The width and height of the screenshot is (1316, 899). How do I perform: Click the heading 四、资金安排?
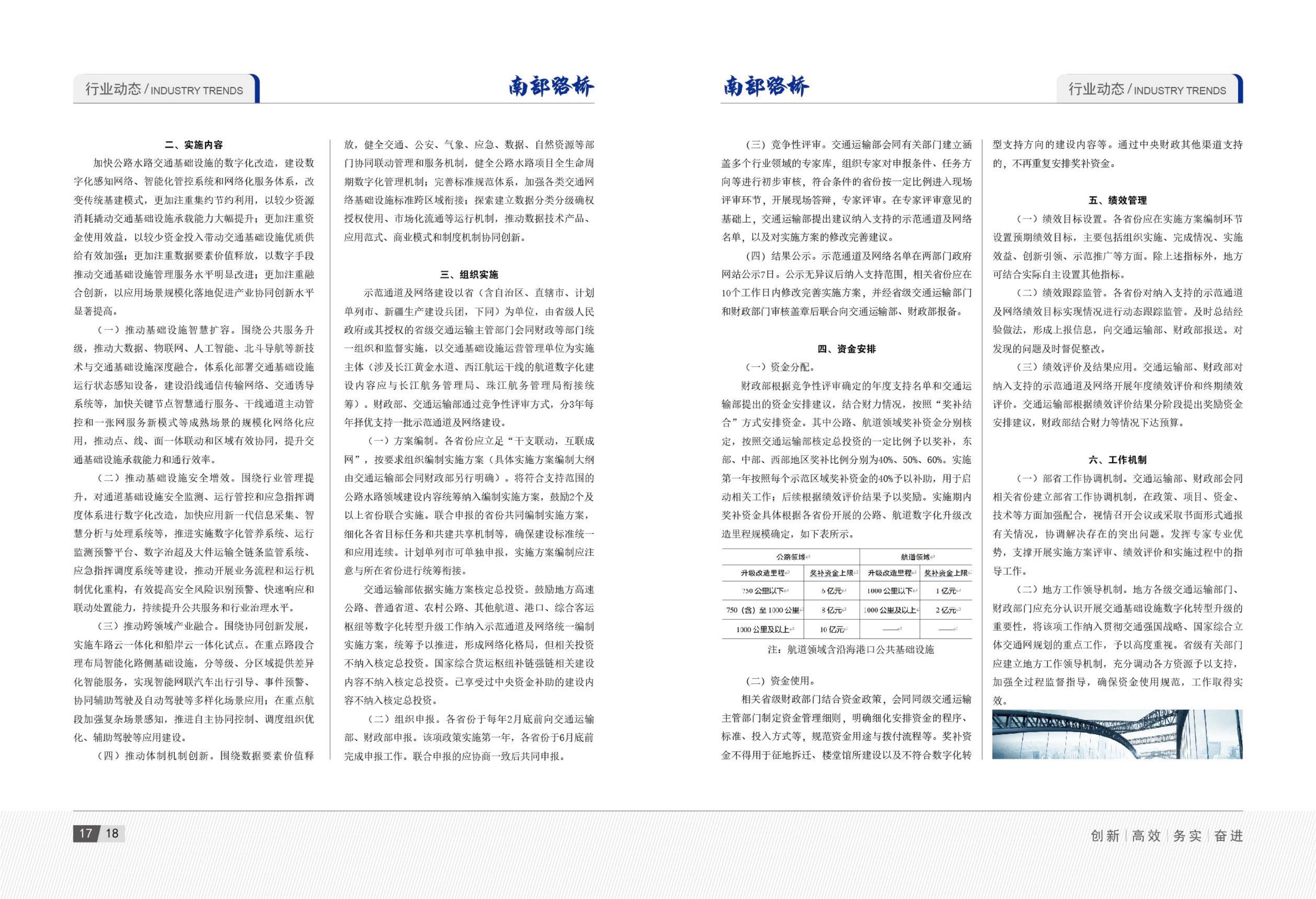(846, 349)
